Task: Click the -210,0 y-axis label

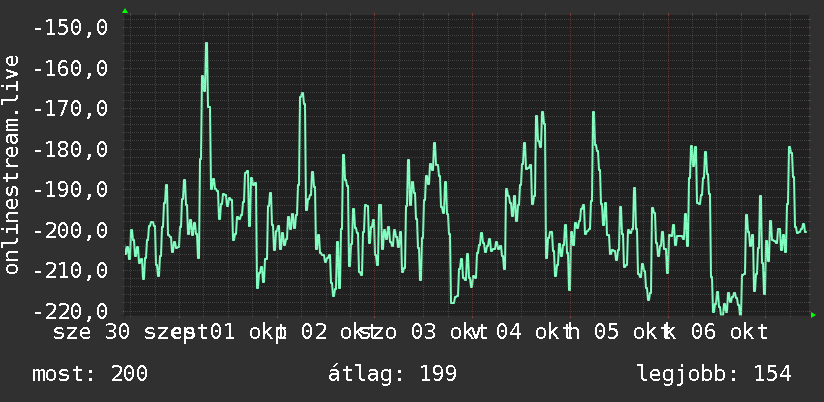Action: [x=70, y=271]
